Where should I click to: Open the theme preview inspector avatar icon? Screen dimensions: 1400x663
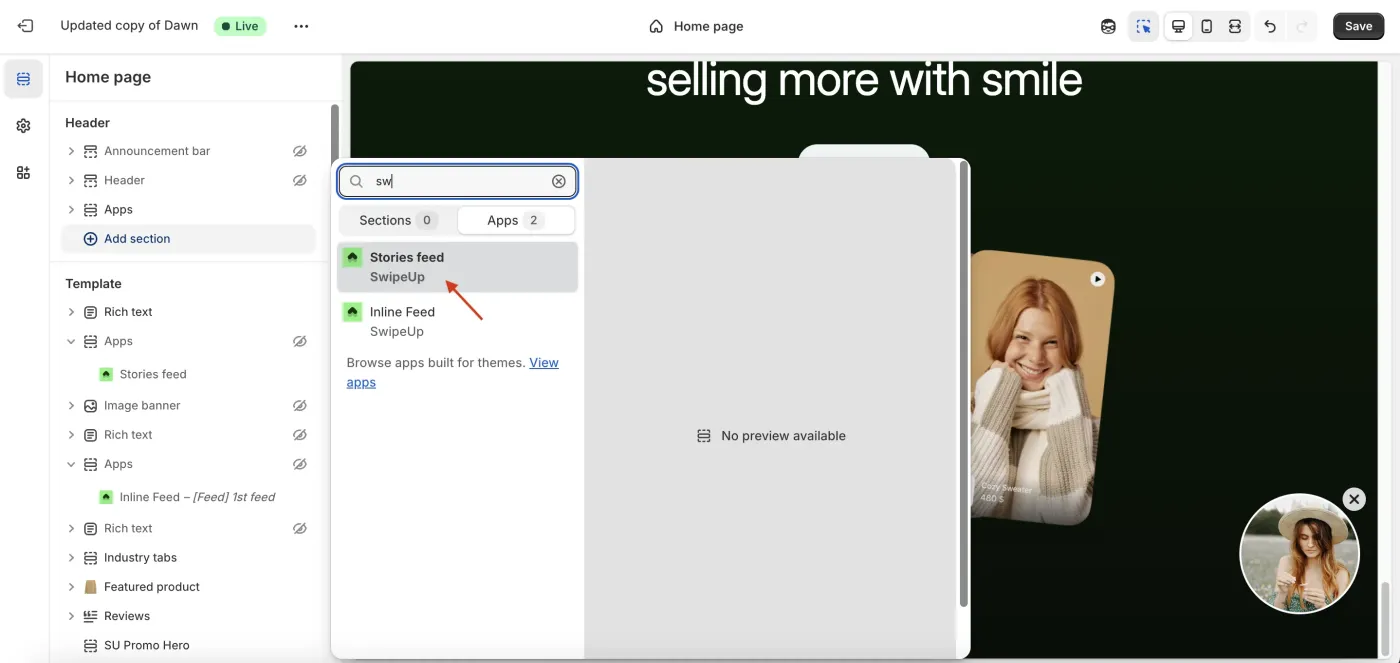(x=1108, y=26)
